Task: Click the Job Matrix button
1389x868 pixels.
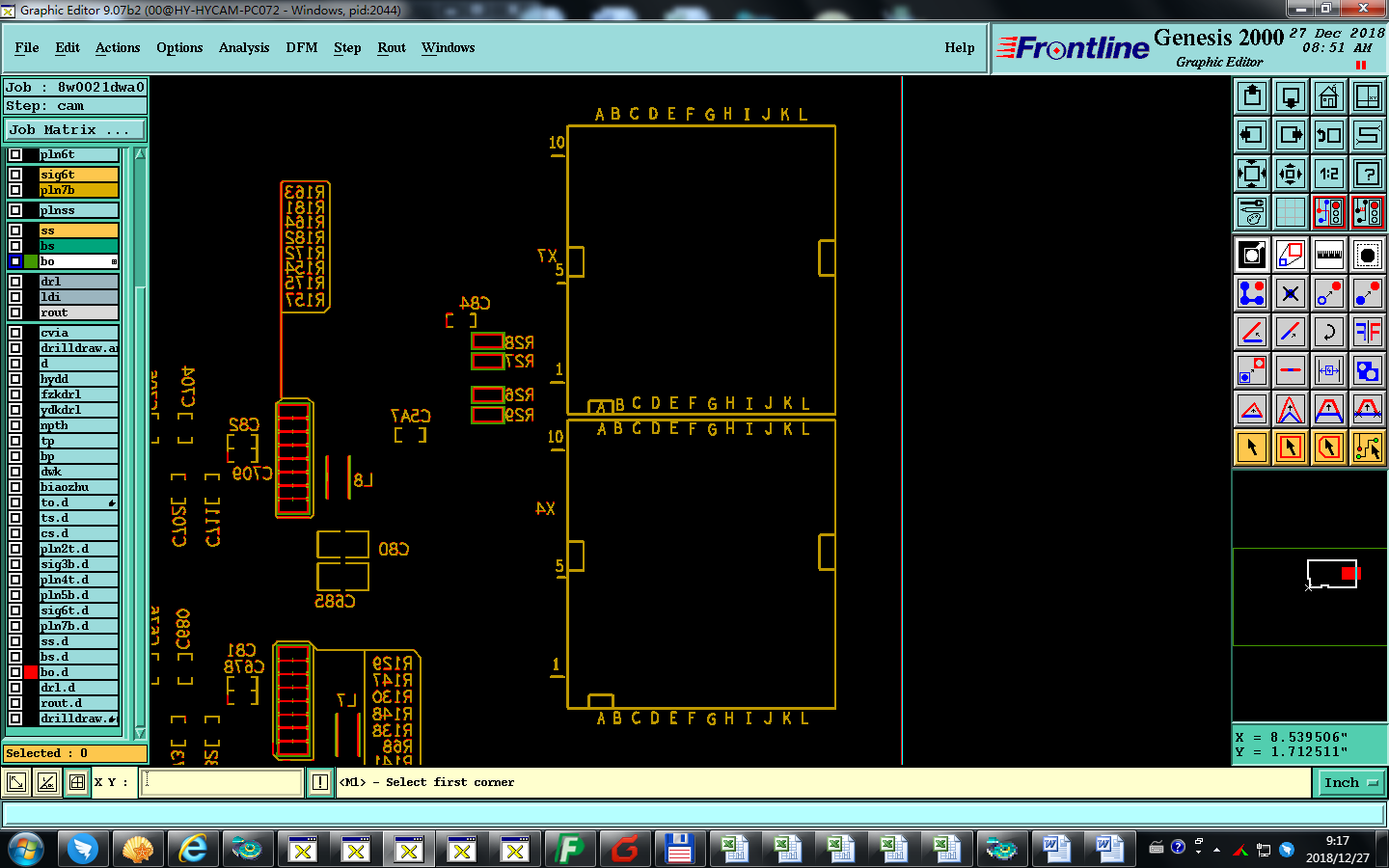Action: pos(75,129)
